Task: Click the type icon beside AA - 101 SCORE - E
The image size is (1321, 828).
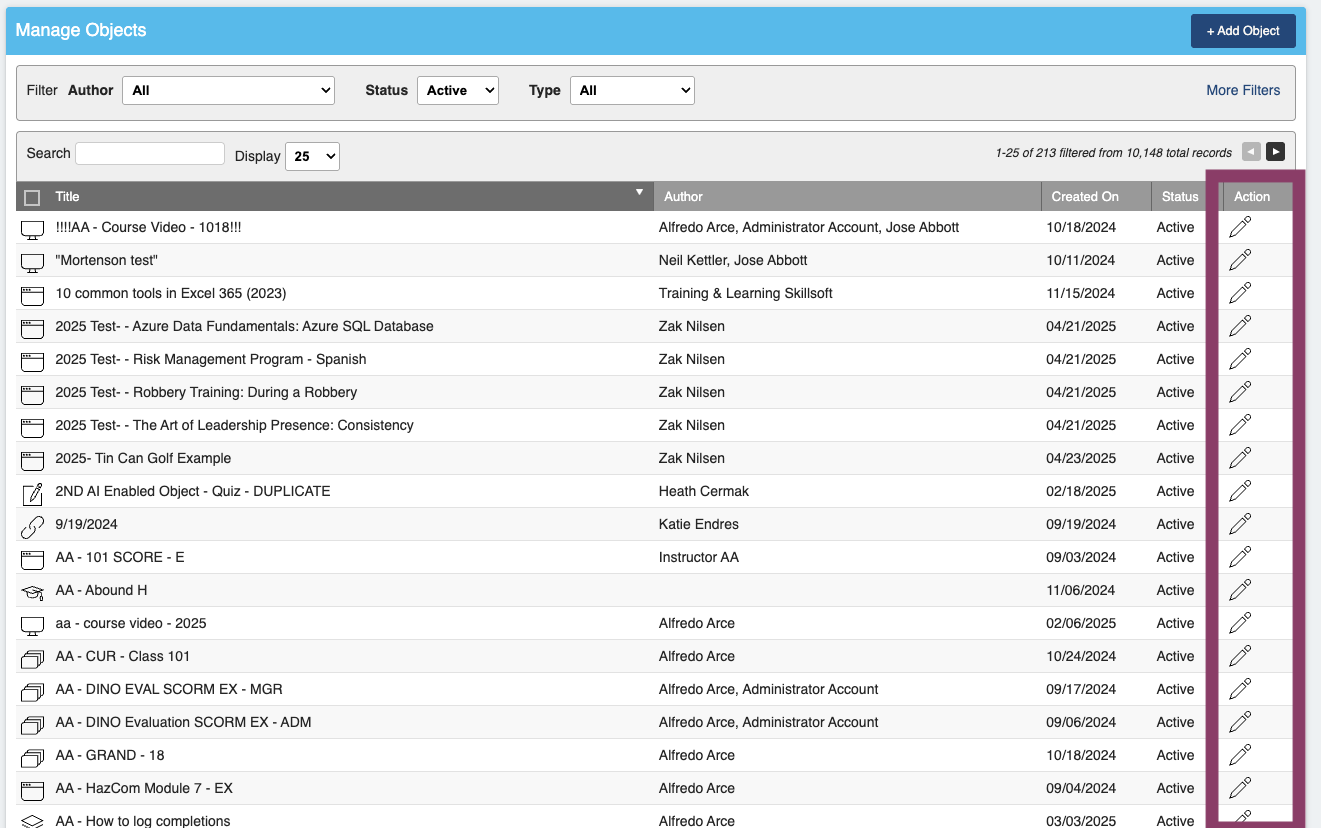Action: tap(33, 559)
